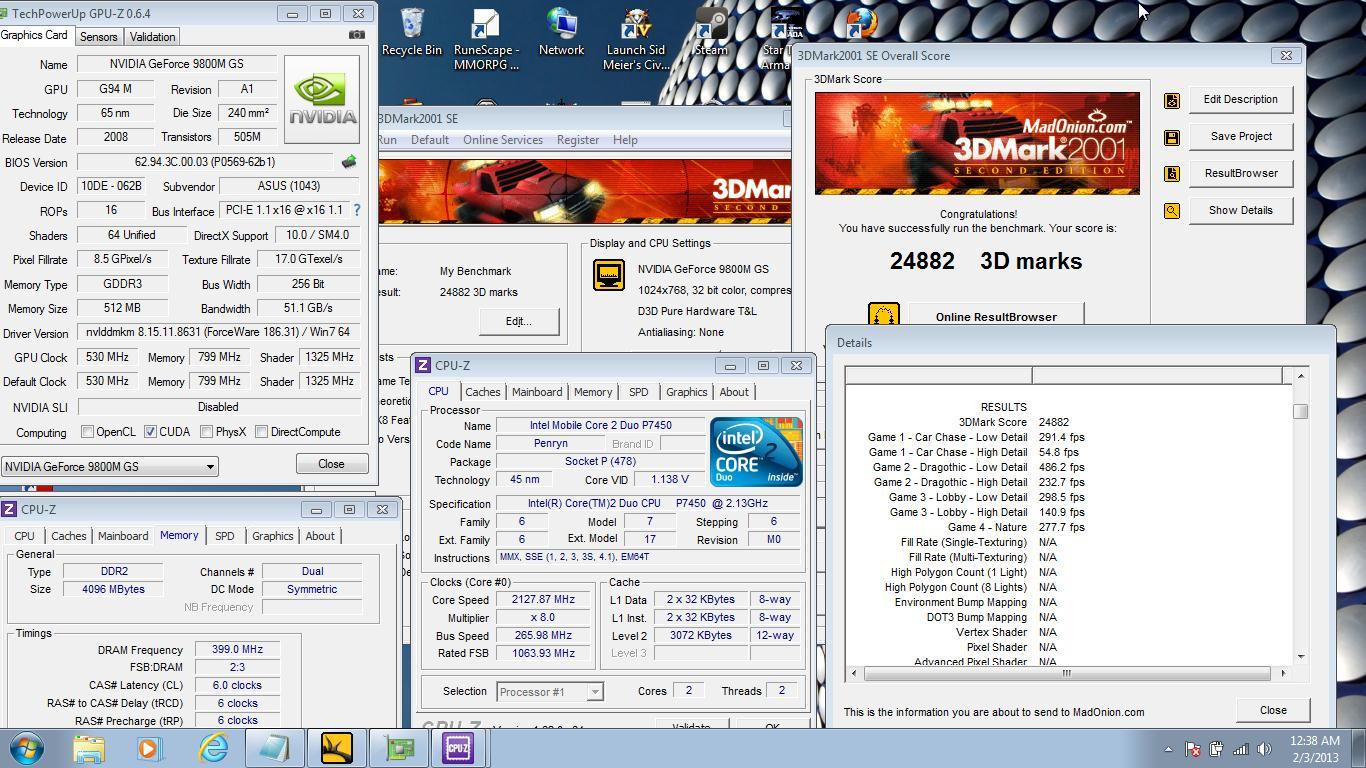Toggle the DirectCompute checkbox in GPU-Z

[261, 432]
